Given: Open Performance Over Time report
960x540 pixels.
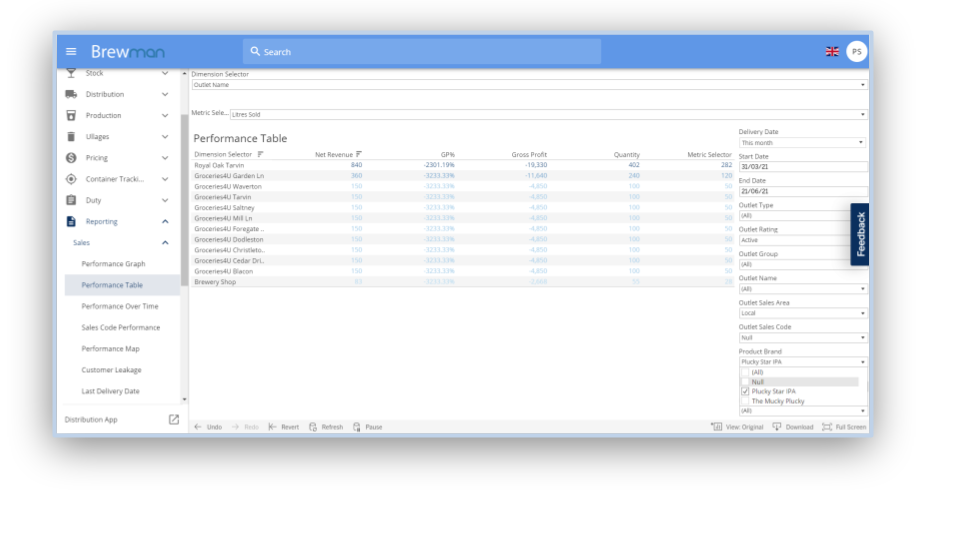Looking at the screenshot, I should pyautogui.click(x=120, y=306).
